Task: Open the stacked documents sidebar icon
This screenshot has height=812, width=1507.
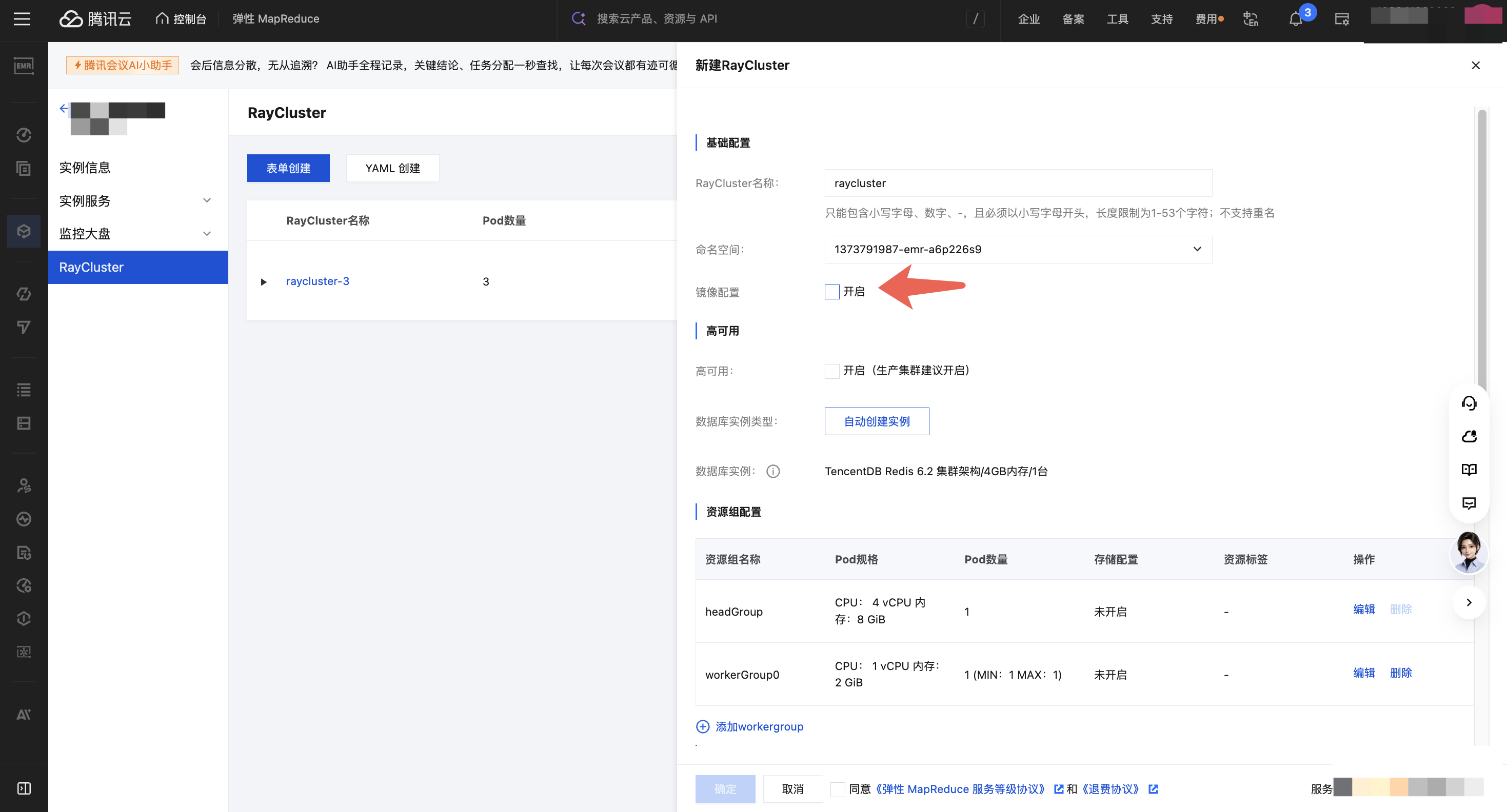Action: coord(24,168)
